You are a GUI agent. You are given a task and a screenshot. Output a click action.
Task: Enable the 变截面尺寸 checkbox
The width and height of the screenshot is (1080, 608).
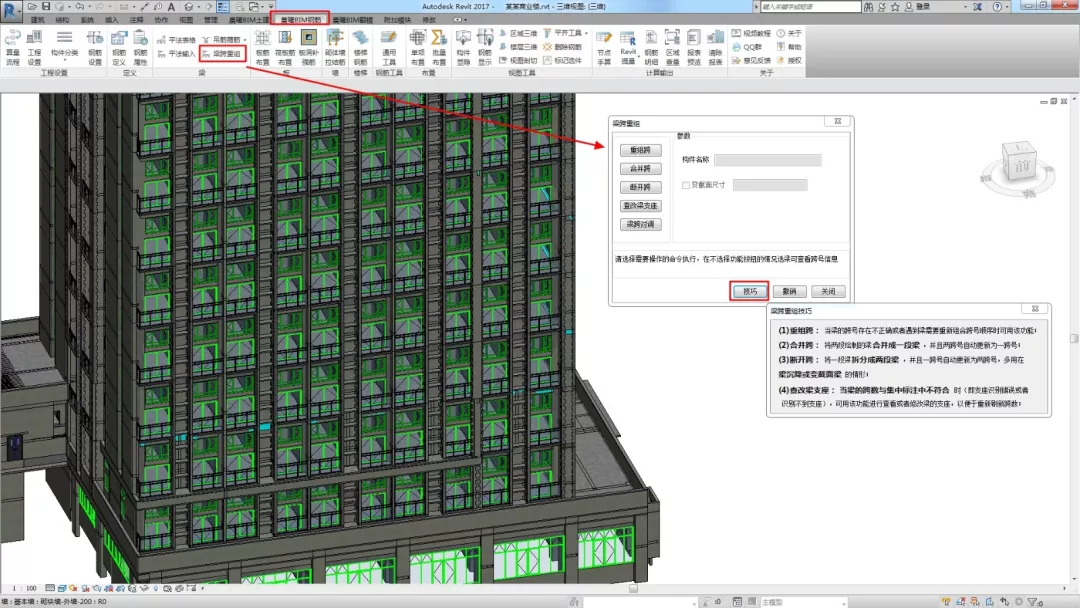(686, 185)
